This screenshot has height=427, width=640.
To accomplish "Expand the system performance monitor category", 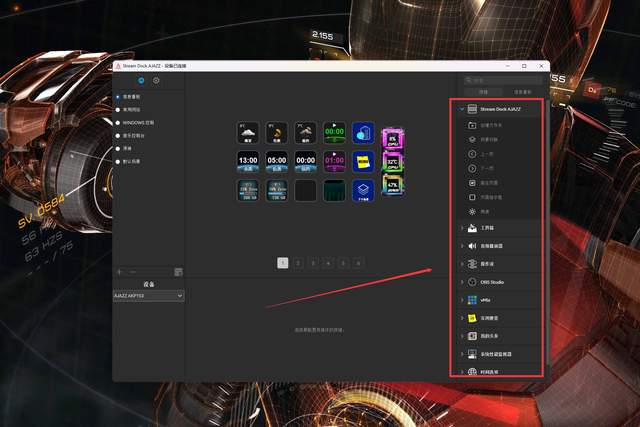I will (x=462, y=354).
